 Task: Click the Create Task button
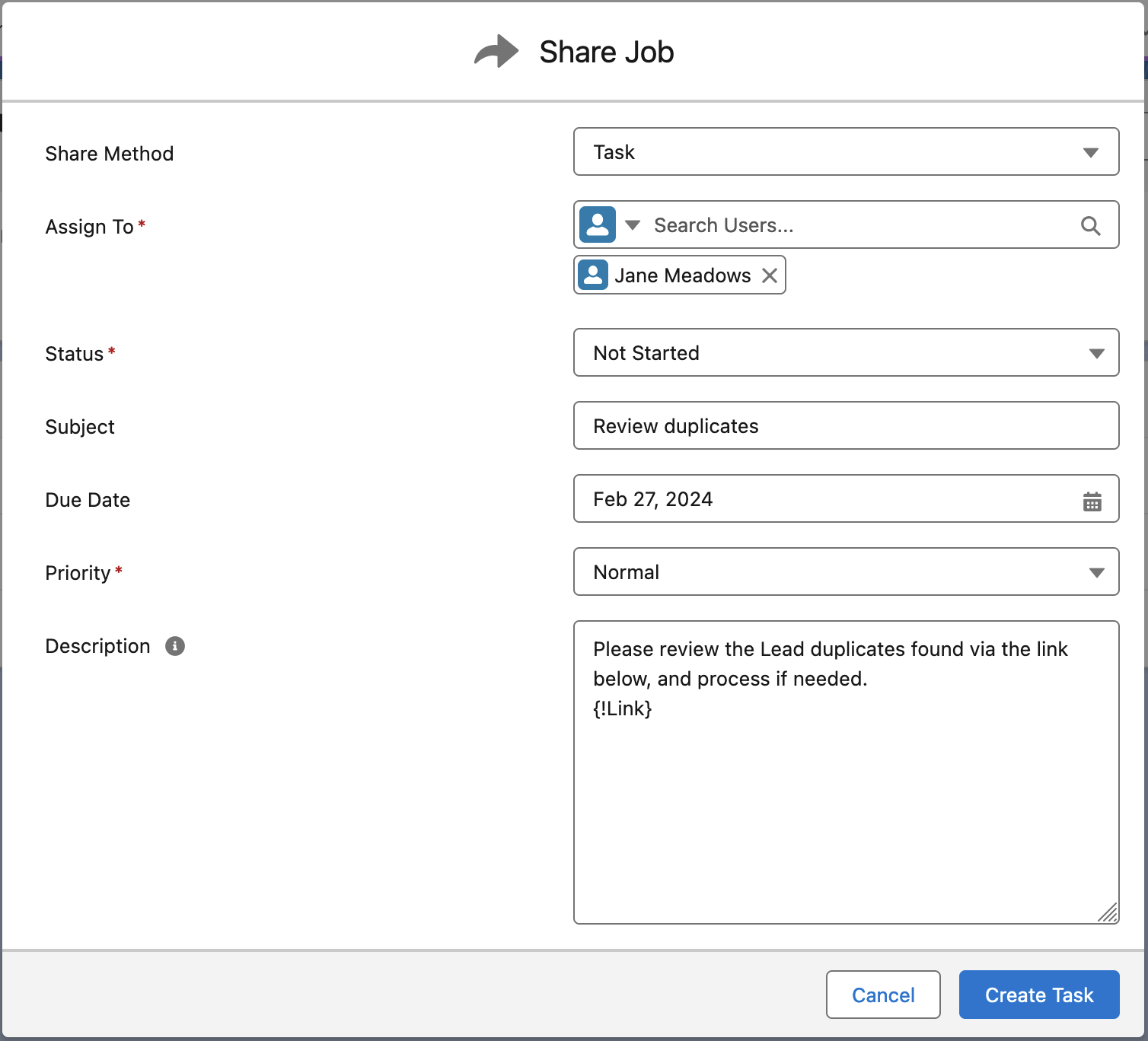click(1039, 995)
